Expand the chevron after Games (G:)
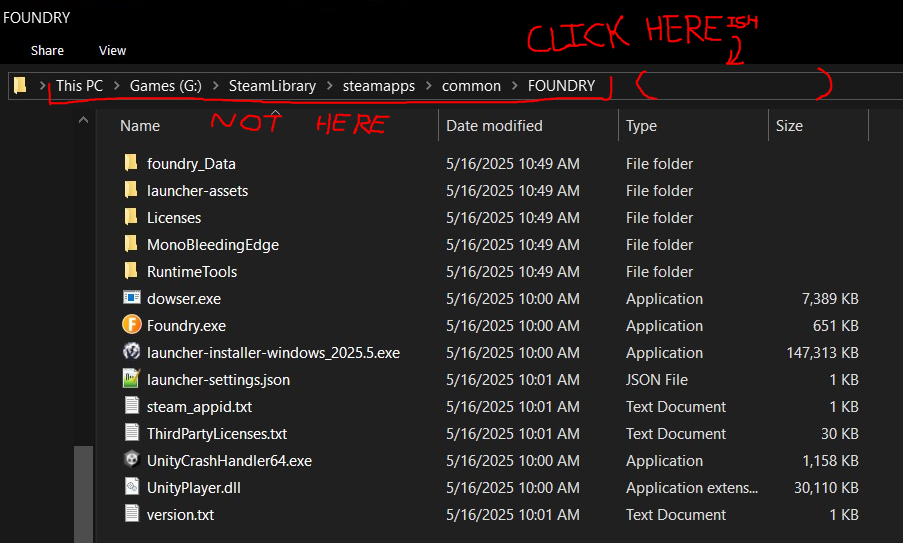The image size is (903, 543). 215,86
